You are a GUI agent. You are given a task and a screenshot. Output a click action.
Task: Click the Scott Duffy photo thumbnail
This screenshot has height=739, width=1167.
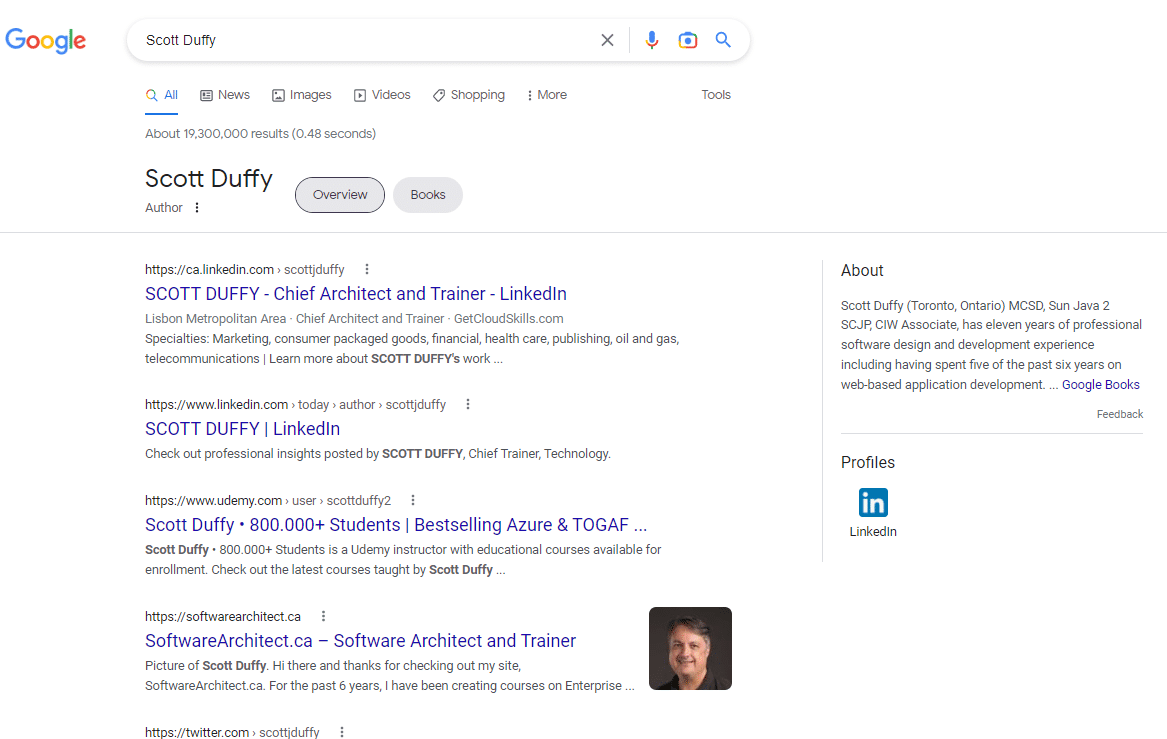click(x=691, y=648)
